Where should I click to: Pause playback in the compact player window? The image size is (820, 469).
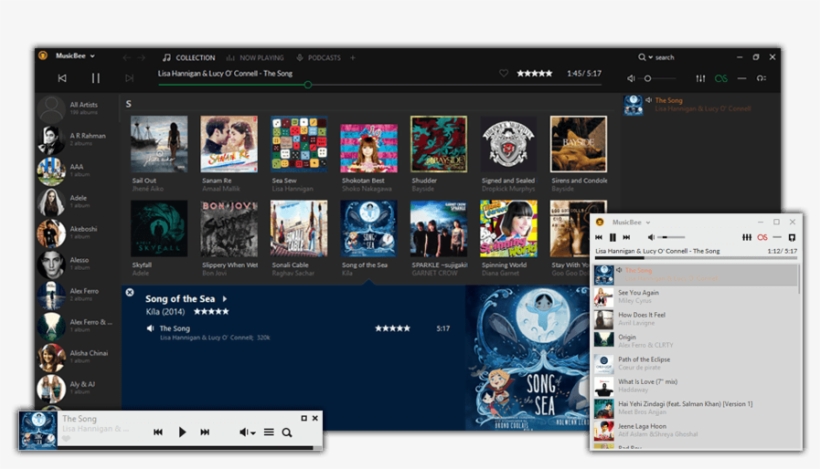pyautogui.click(x=613, y=237)
